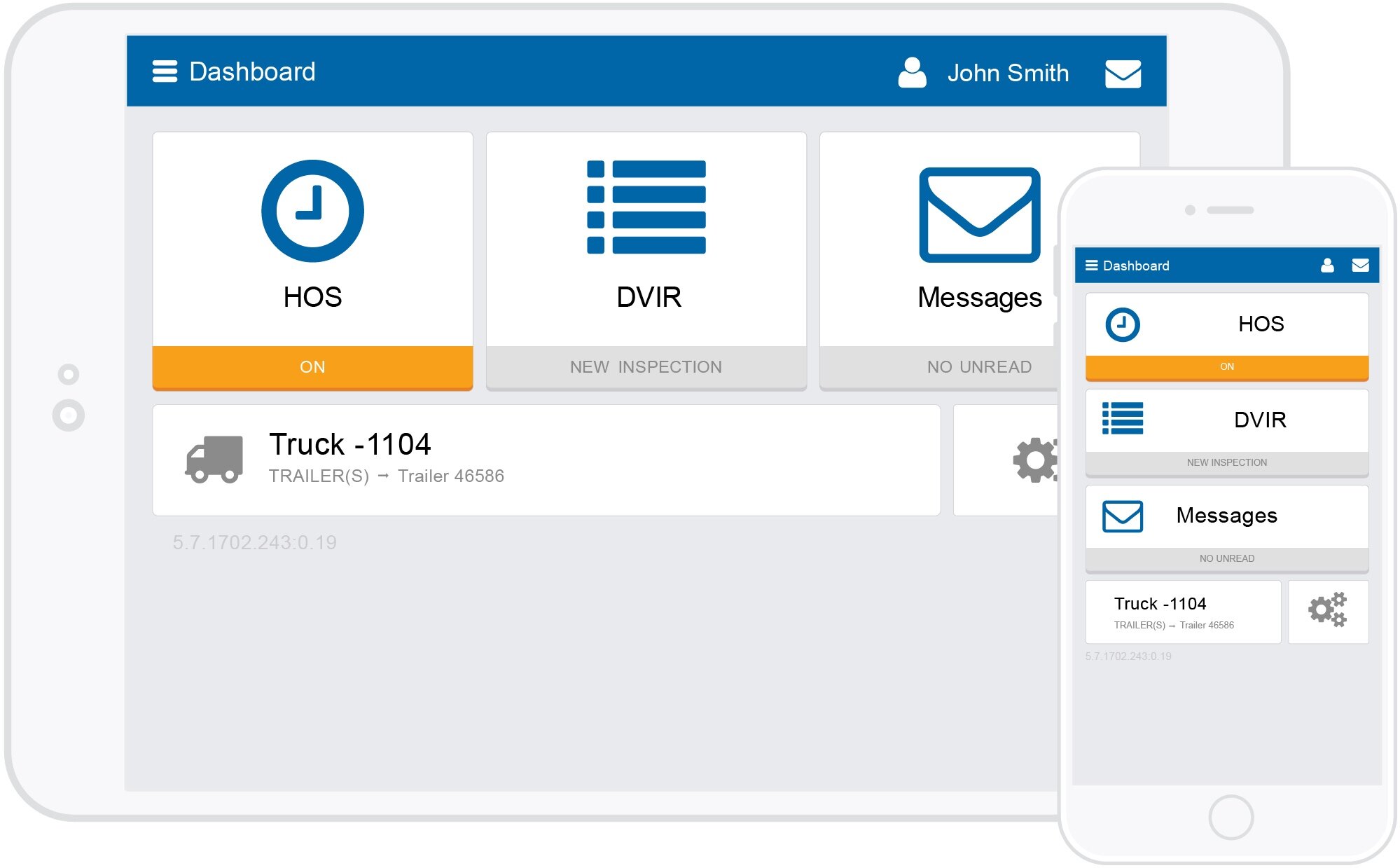
Task: Open the settings gear icon on tablet
Action: coord(1034,460)
